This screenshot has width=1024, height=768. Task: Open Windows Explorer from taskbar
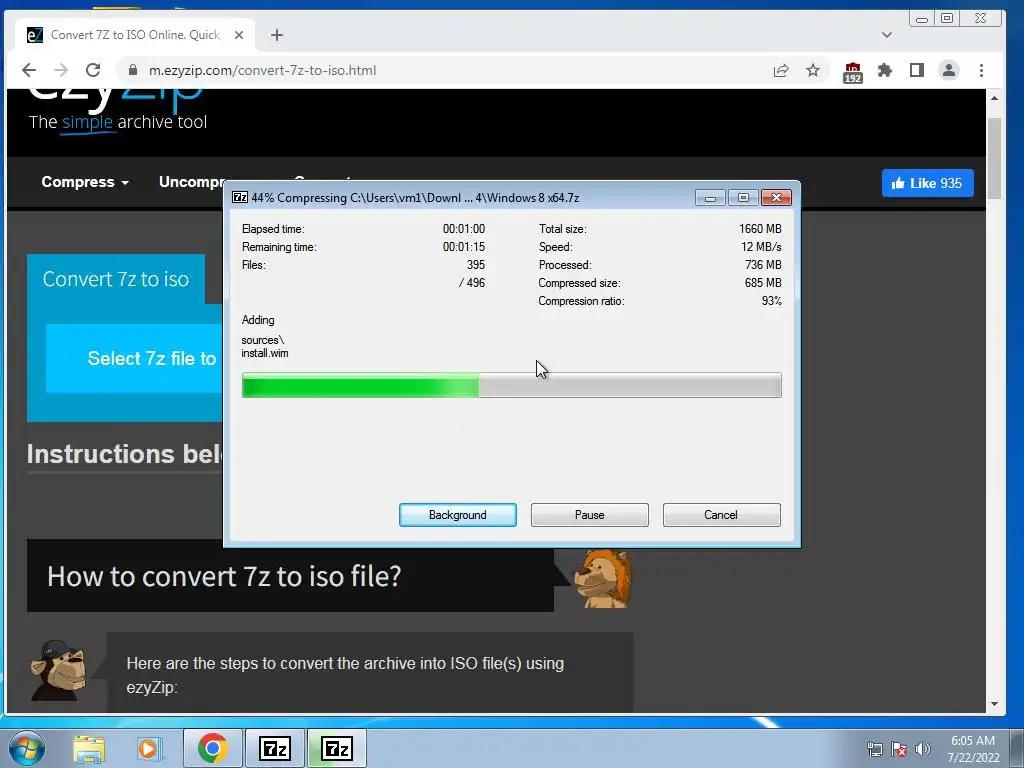pyautogui.click(x=89, y=749)
